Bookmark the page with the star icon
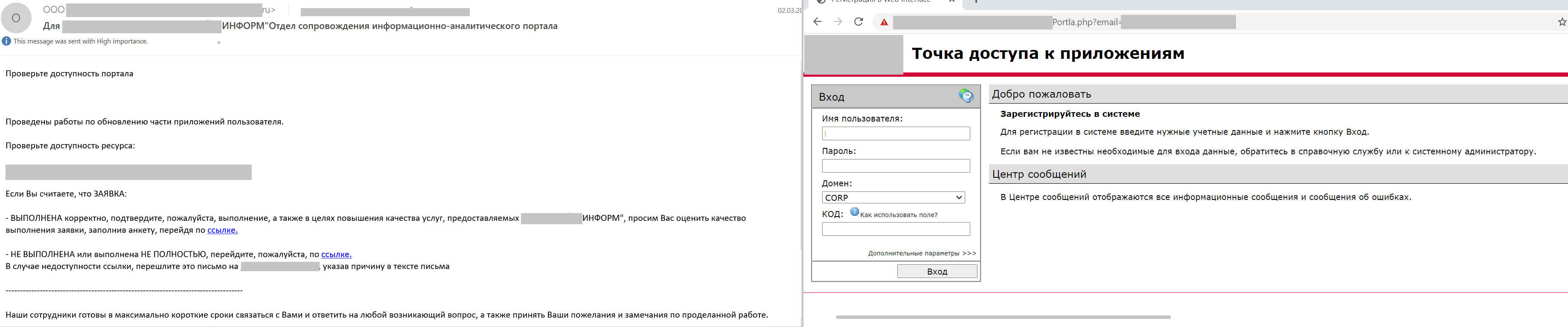The width and height of the screenshot is (1568, 327). 1561,22
